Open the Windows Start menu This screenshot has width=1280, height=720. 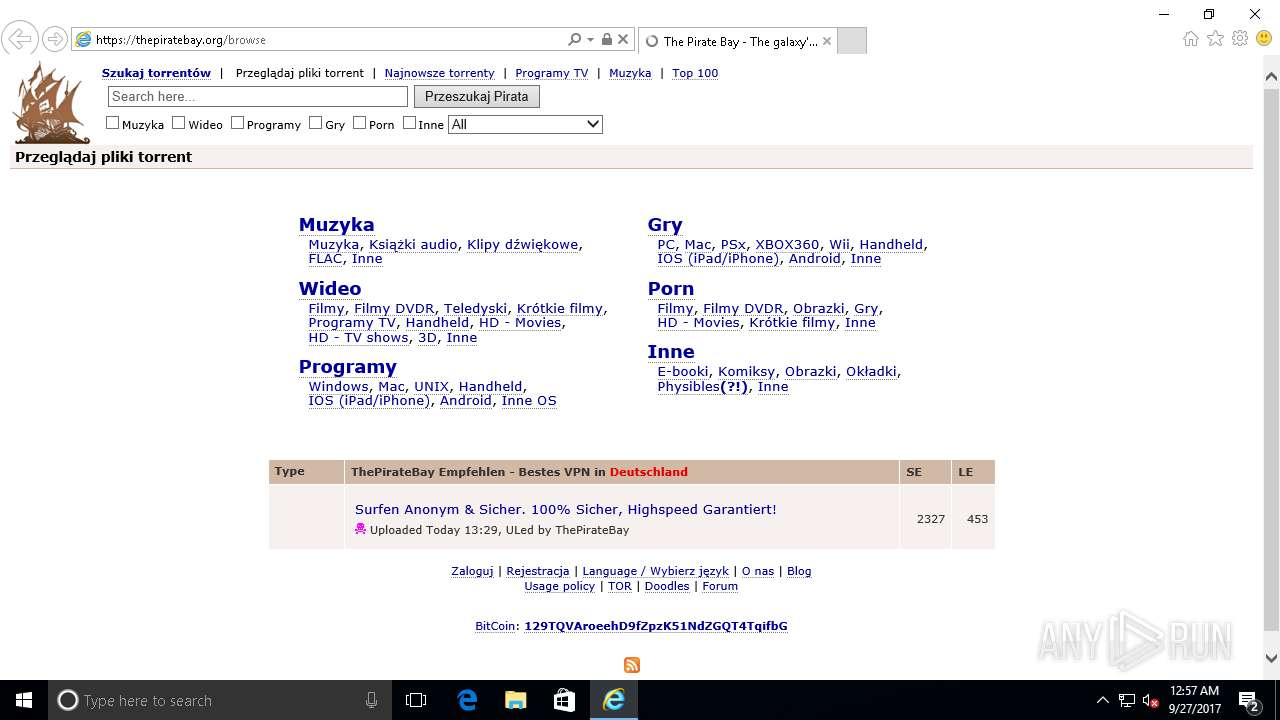[24, 700]
